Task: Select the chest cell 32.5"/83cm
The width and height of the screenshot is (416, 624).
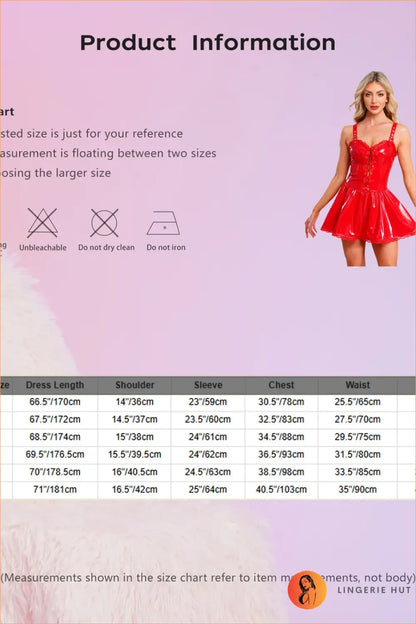Action: (281, 419)
